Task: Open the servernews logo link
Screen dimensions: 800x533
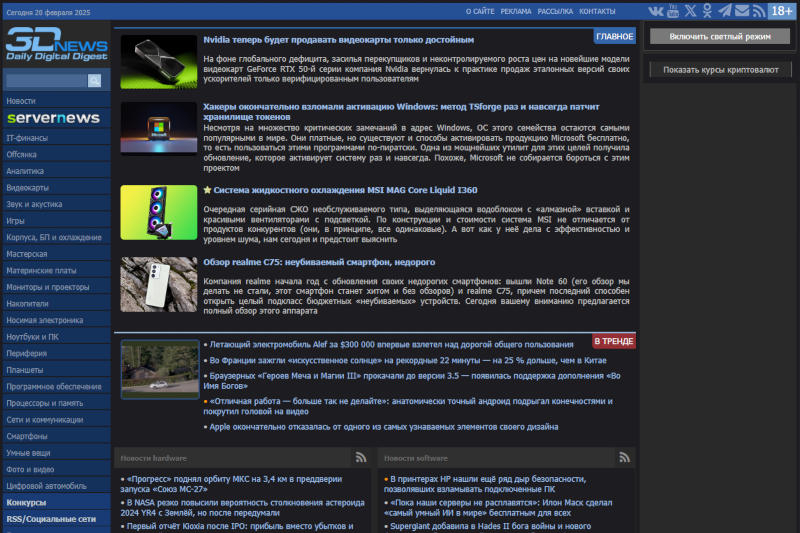Action: [54, 118]
